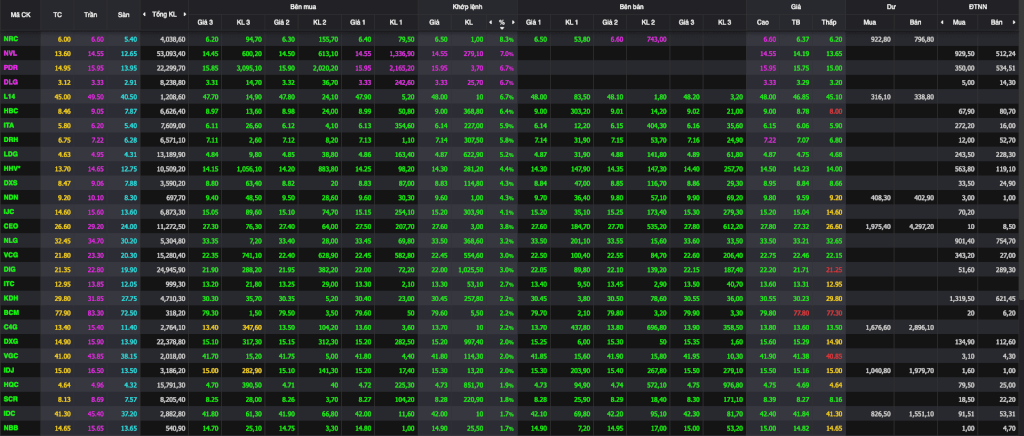The height and width of the screenshot is (436, 1024).
Task: Sort by the TC reference price header
Action: tap(57, 14)
